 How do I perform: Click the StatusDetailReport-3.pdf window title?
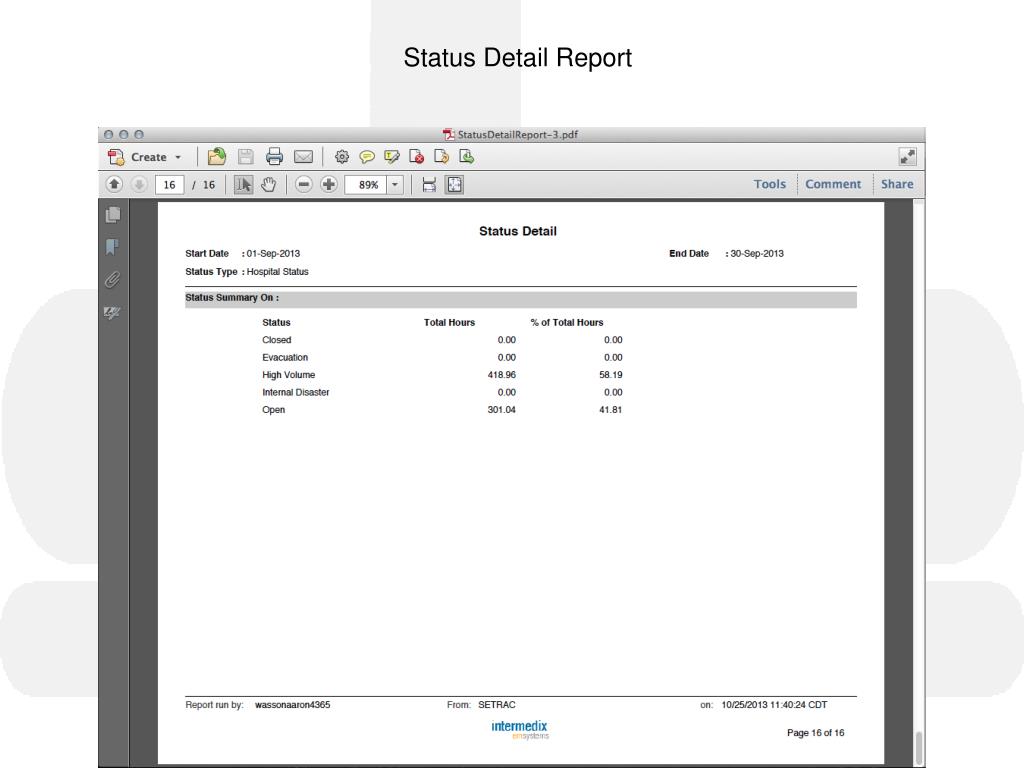517,135
